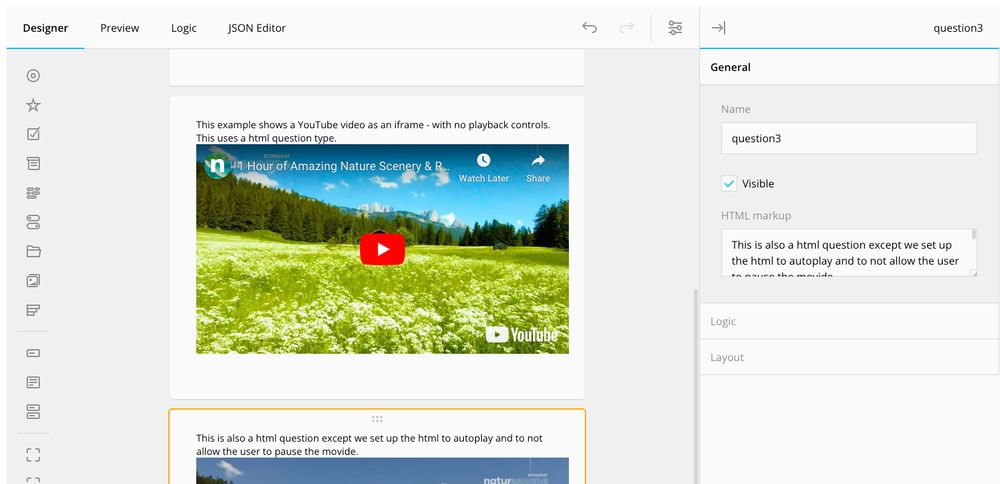The image size is (1000, 484).
Task: Add a Panel container from the toolbox
Action: tap(33, 455)
